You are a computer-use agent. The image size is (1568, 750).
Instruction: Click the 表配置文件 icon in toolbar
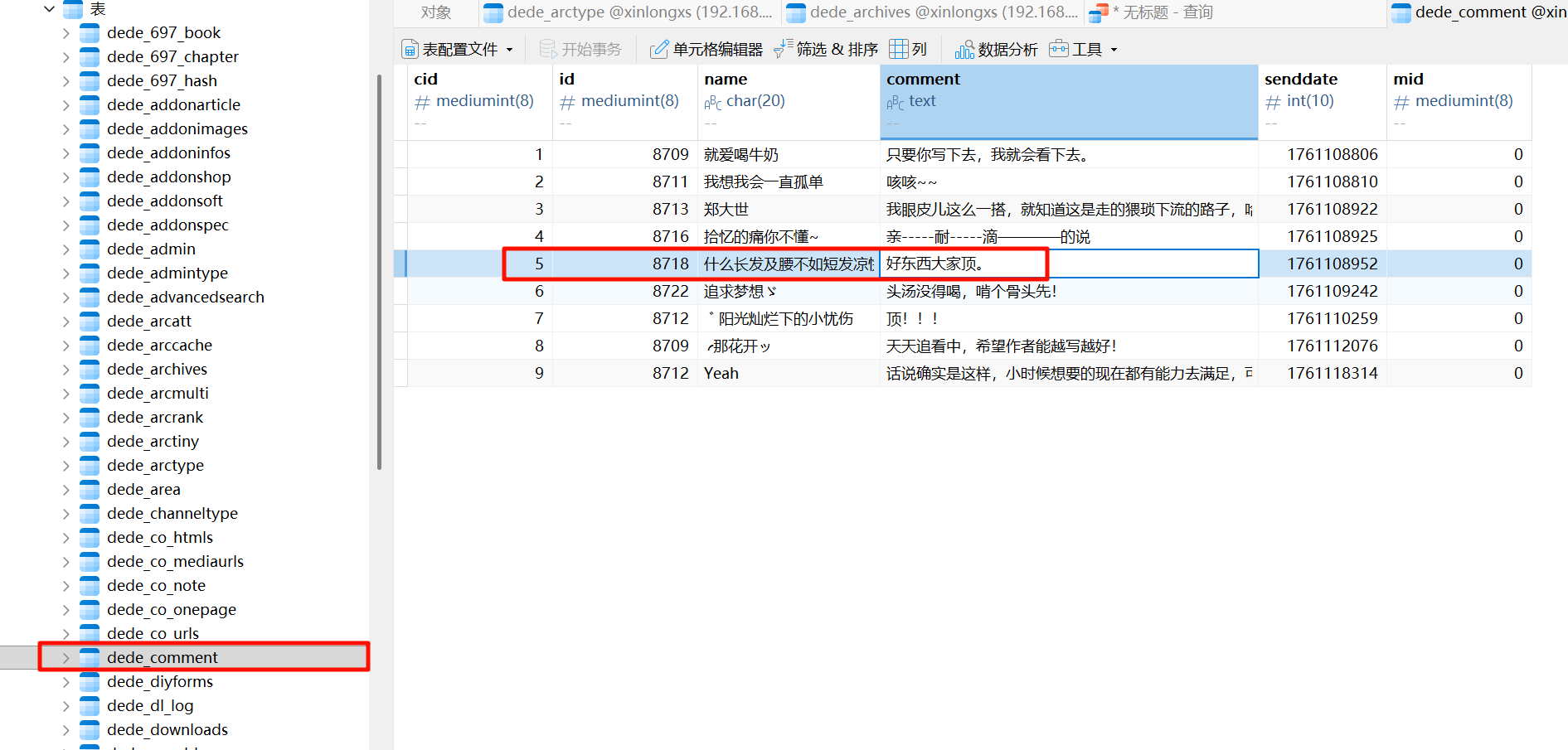tap(410, 50)
